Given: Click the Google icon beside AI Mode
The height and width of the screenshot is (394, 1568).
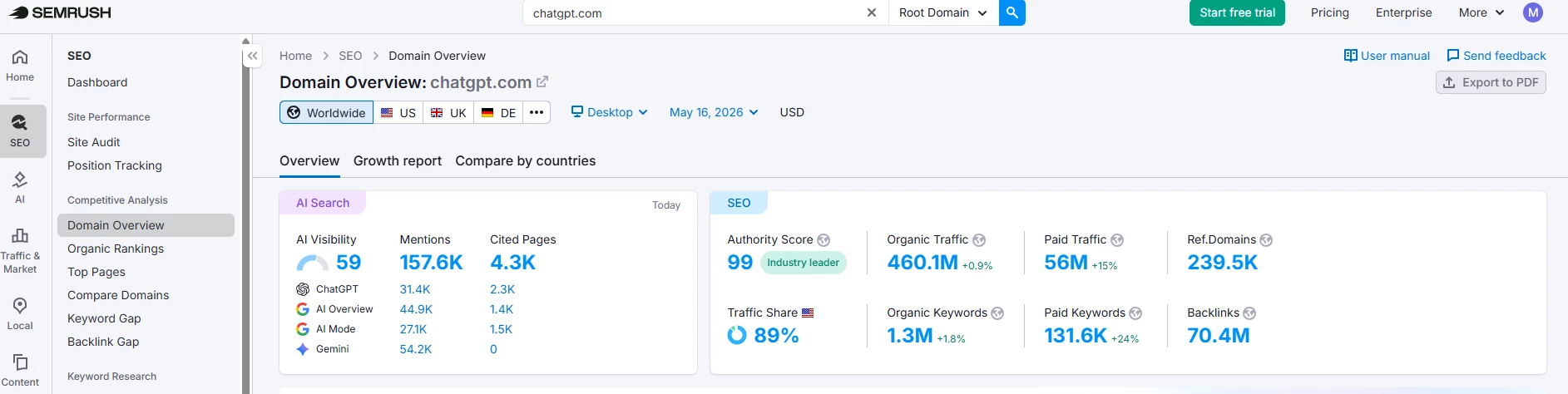Looking at the screenshot, I should pos(303,329).
